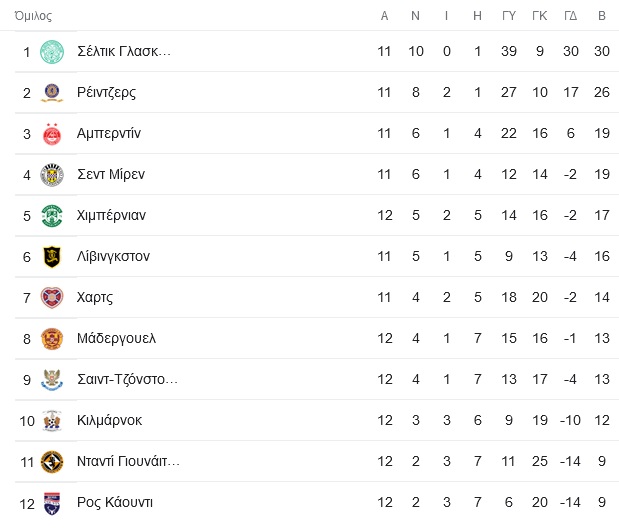This screenshot has width=619, height=532.
Task: Click the St Mirren crest icon
Action: click(x=52, y=175)
